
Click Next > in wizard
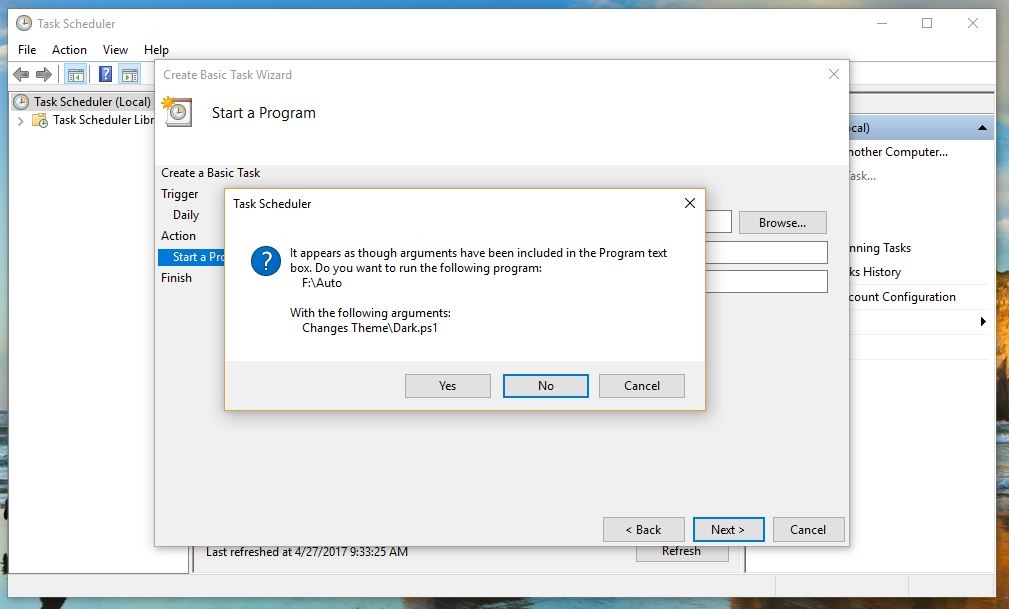click(x=728, y=529)
